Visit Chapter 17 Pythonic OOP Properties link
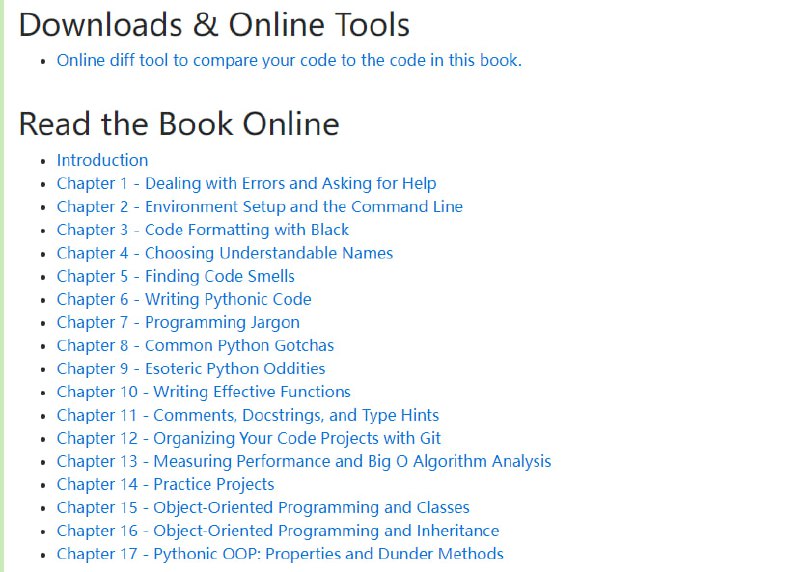Screen dimensions: 800x572 click(280, 553)
